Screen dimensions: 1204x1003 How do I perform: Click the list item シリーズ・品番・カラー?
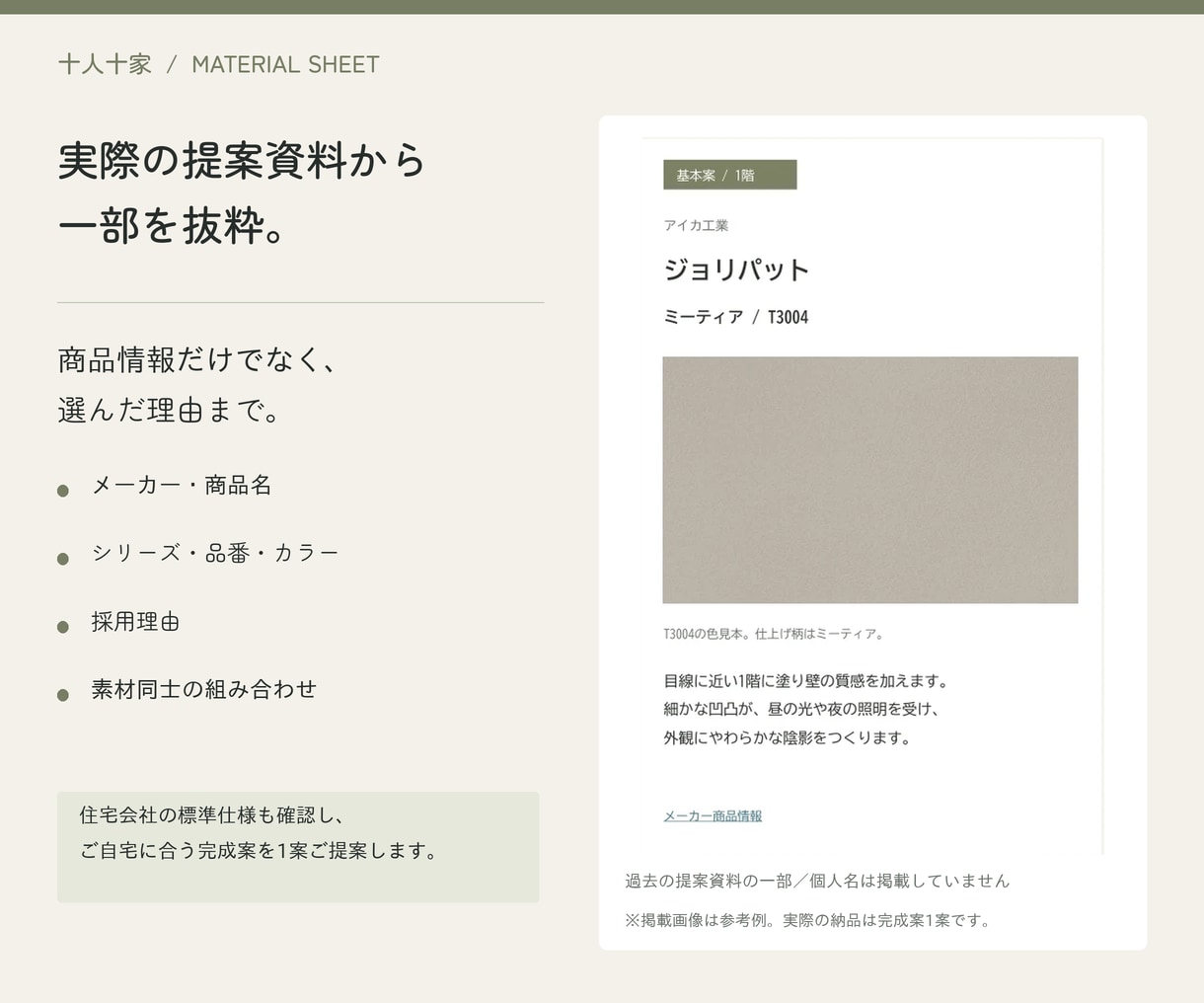click(x=215, y=553)
